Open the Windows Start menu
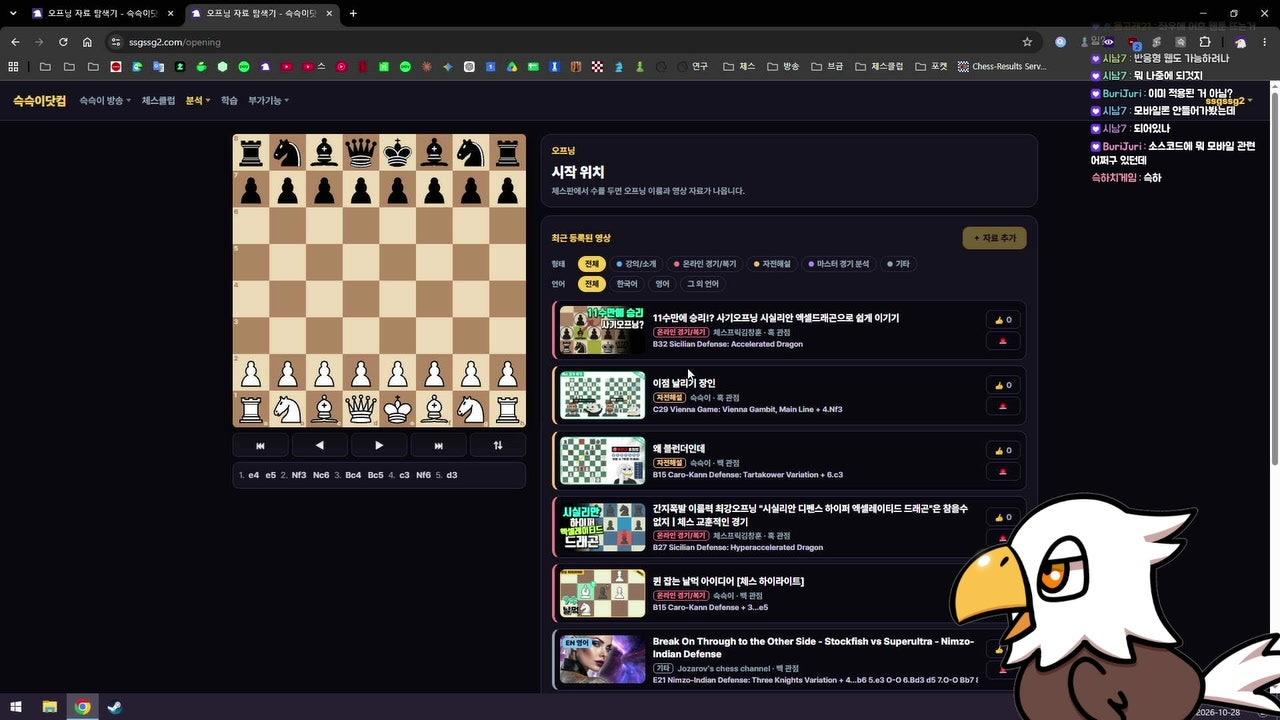1280x720 pixels. click(16, 707)
